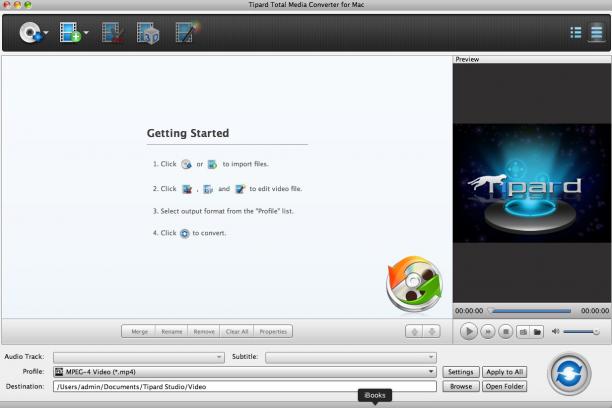Click the add file icon in step 1
612x408 pixels.
pos(212,164)
